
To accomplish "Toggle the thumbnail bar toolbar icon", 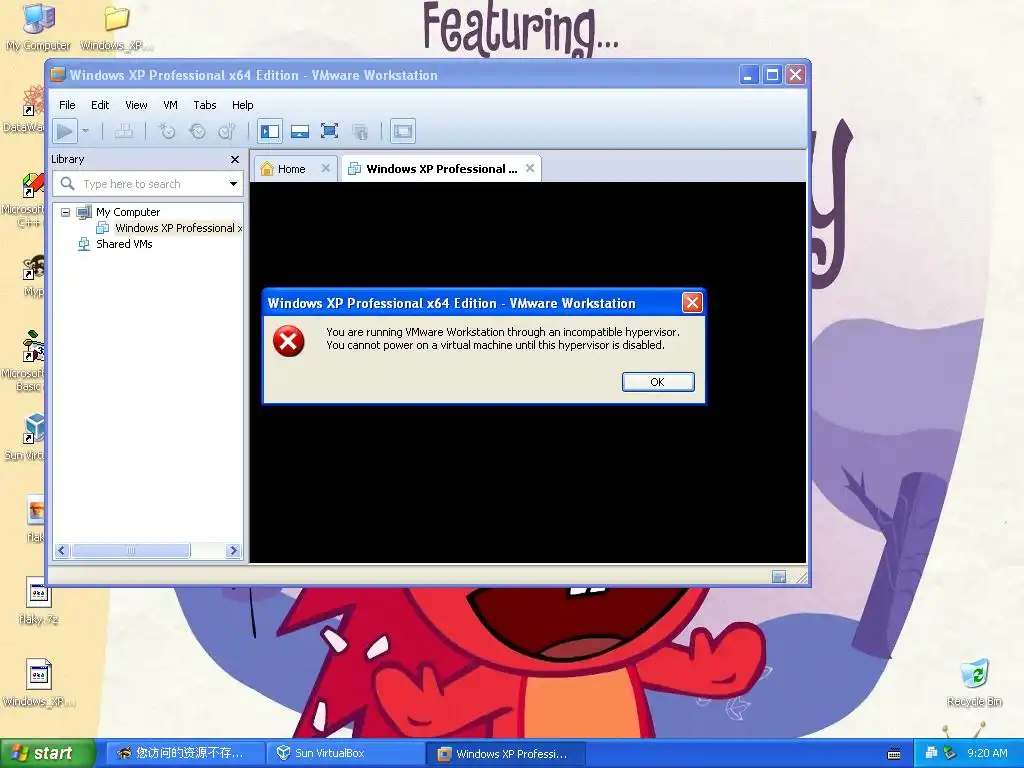I will coord(300,131).
